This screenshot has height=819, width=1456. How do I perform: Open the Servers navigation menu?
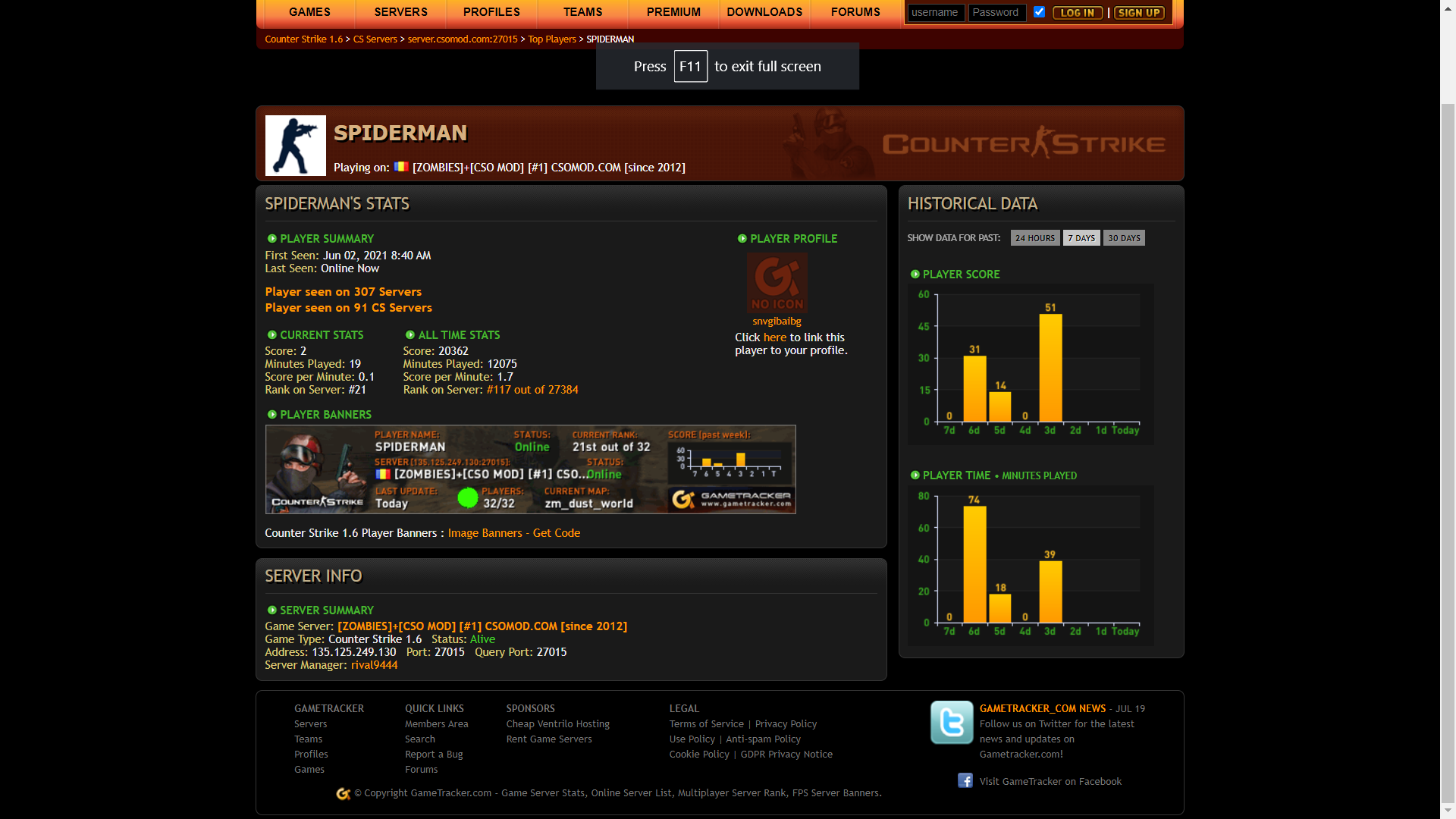tap(400, 12)
